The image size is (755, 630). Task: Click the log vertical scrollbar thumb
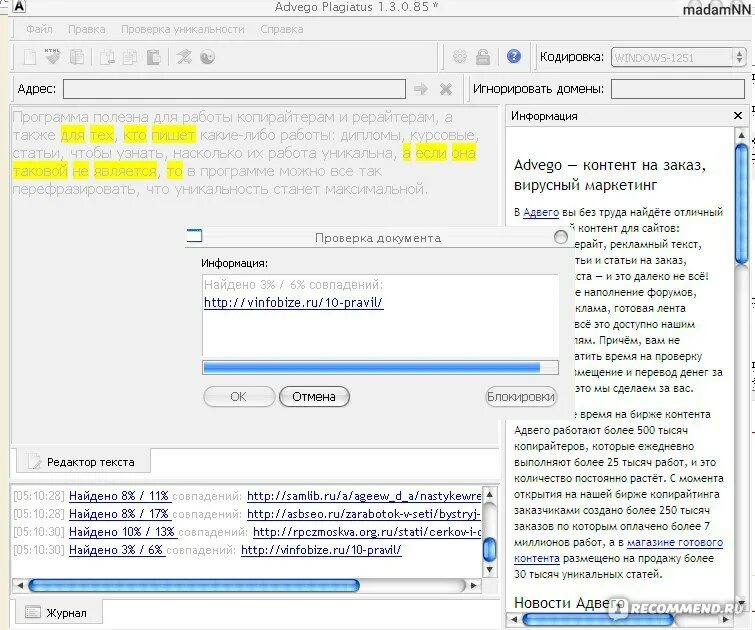point(489,549)
